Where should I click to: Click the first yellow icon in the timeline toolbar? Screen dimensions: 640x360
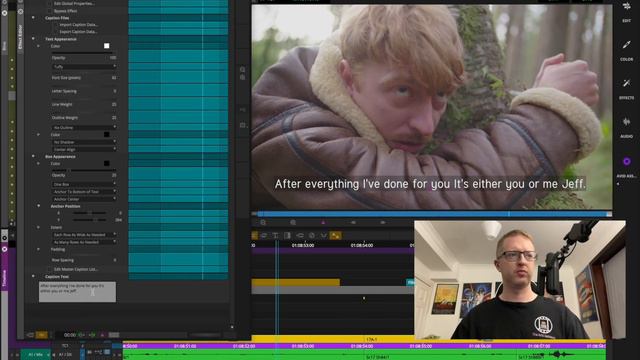(255, 236)
